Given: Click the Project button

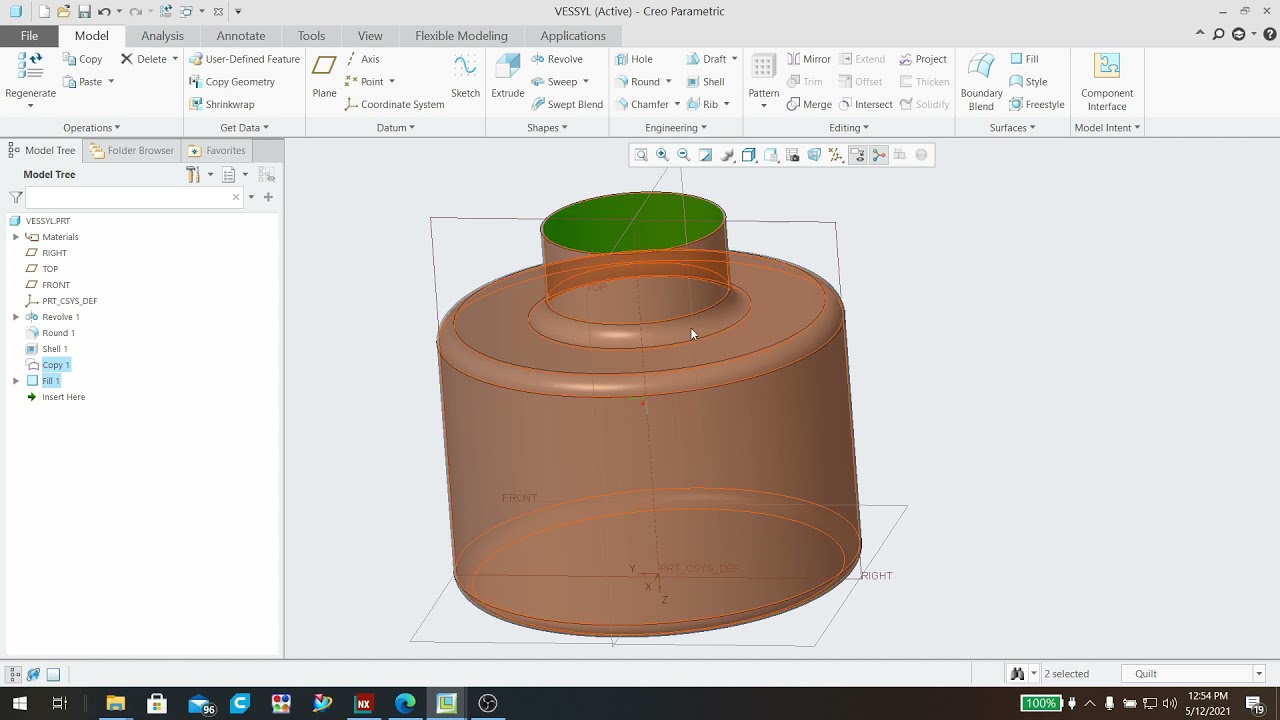Looking at the screenshot, I should (923, 59).
